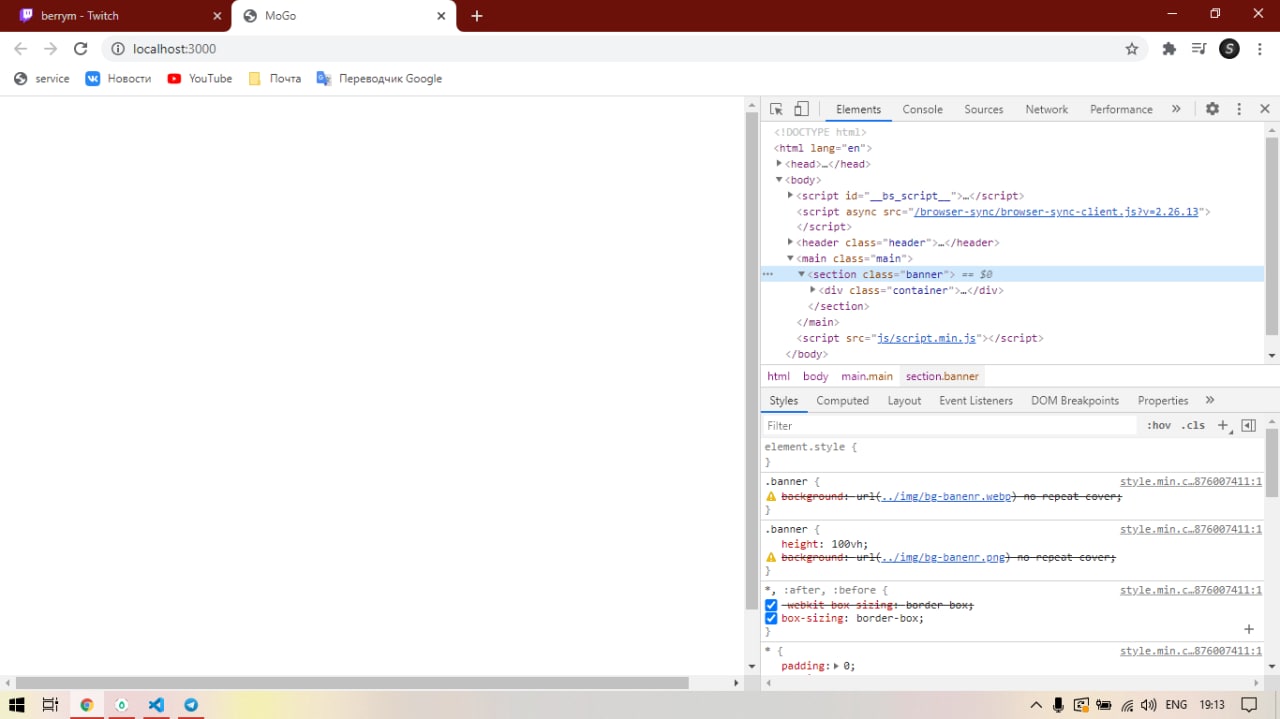The image size is (1280, 719).
Task: Select body in breadcrumb trail
Action: (815, 376)
